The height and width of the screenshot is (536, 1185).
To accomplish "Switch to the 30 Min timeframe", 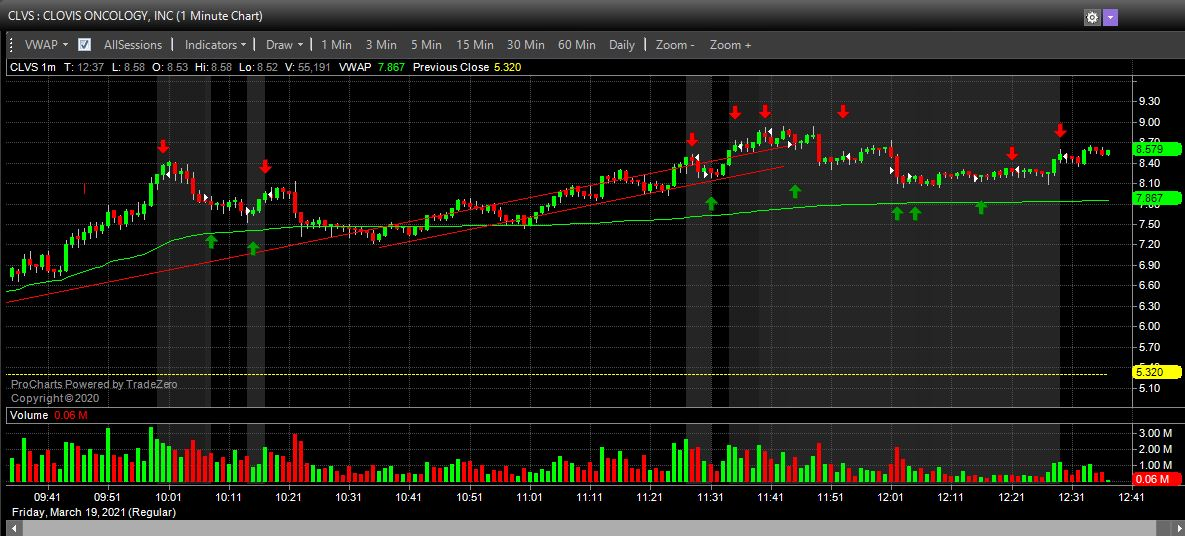I will coord(525,45).
